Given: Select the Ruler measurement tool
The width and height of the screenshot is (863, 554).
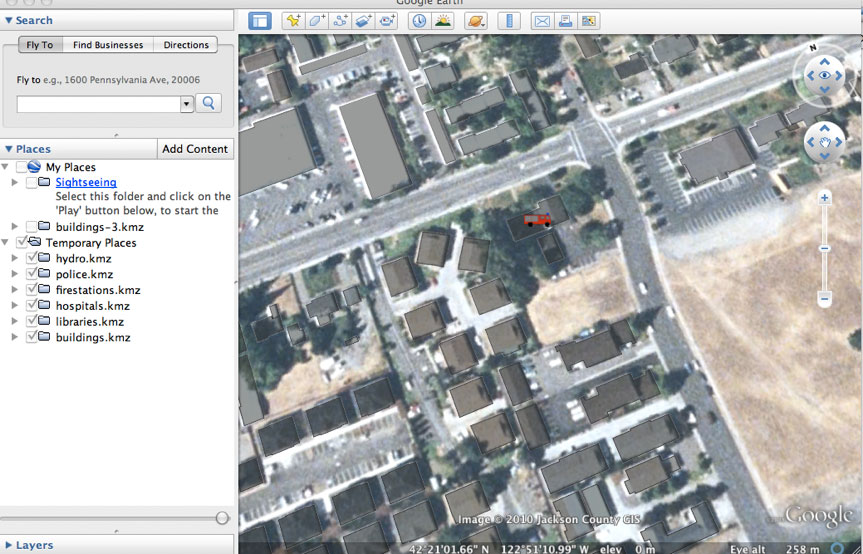Looking at the screenshot, I should [509, 20].
